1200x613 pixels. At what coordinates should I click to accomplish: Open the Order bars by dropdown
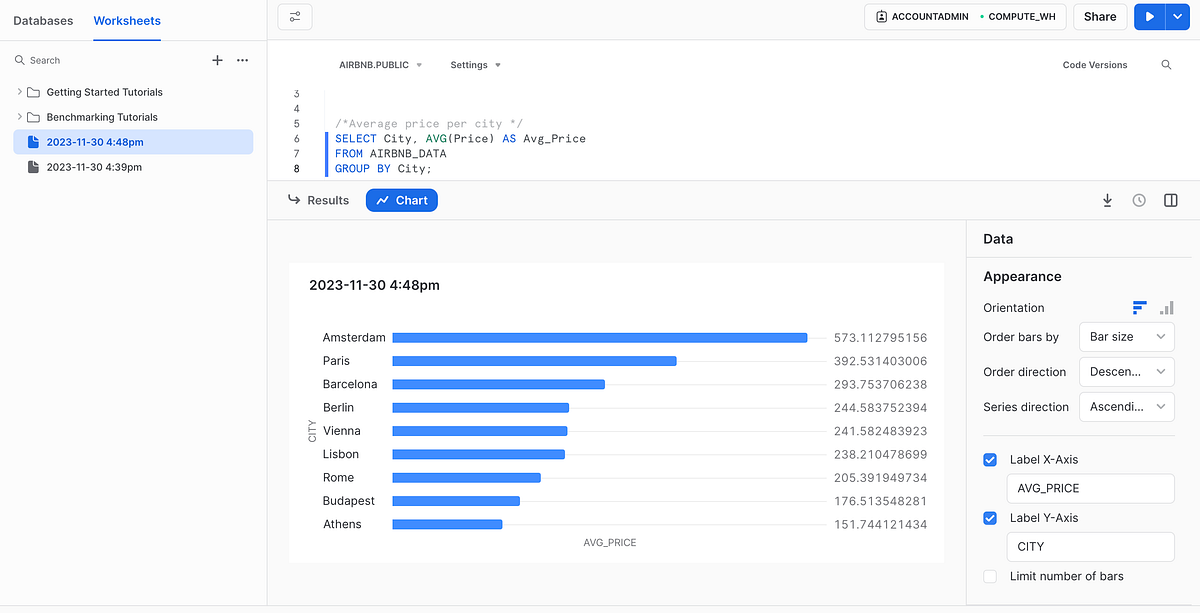[x=1126, y=337]
